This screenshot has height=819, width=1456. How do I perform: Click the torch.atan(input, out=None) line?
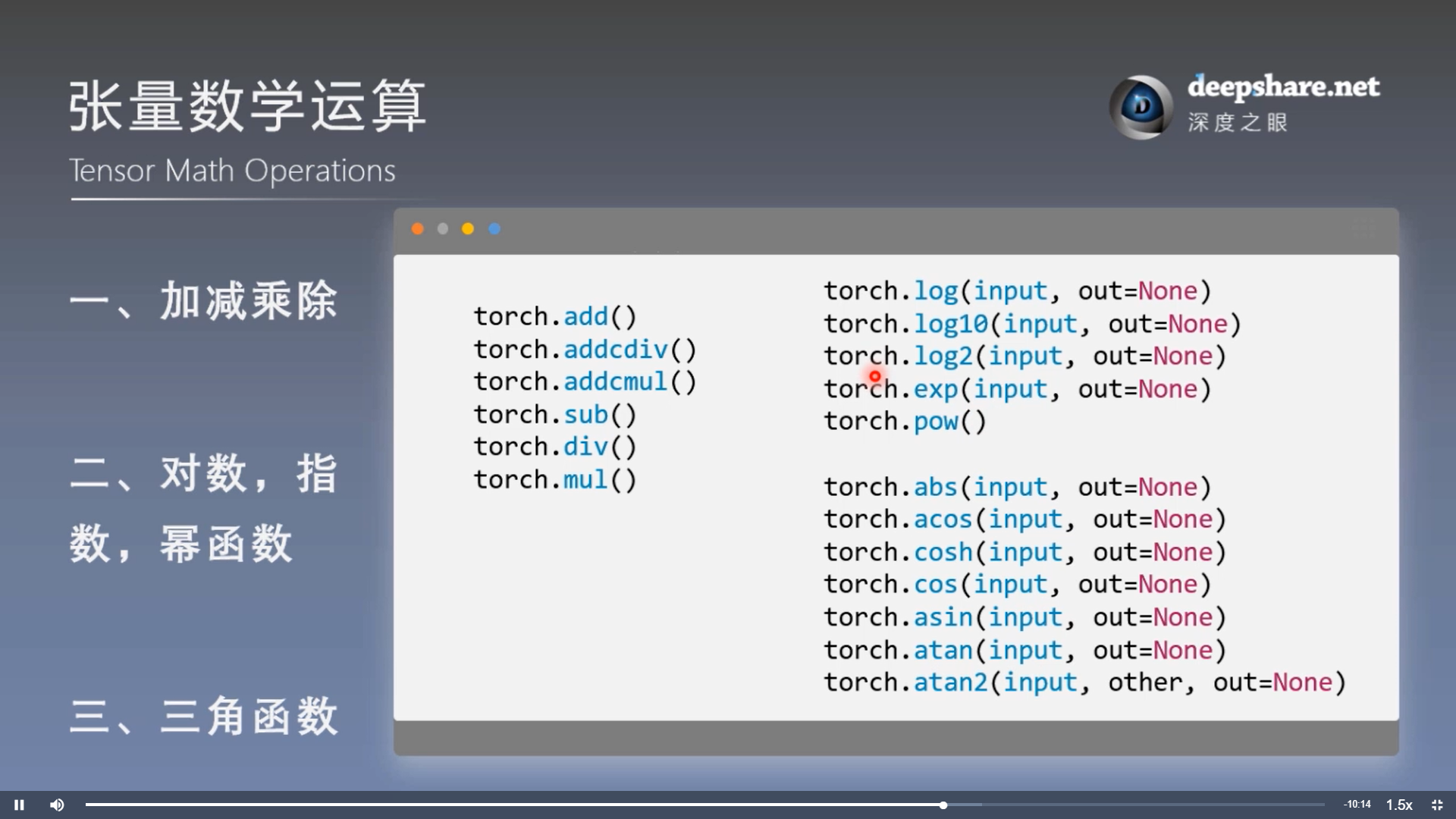point(1025,651)
